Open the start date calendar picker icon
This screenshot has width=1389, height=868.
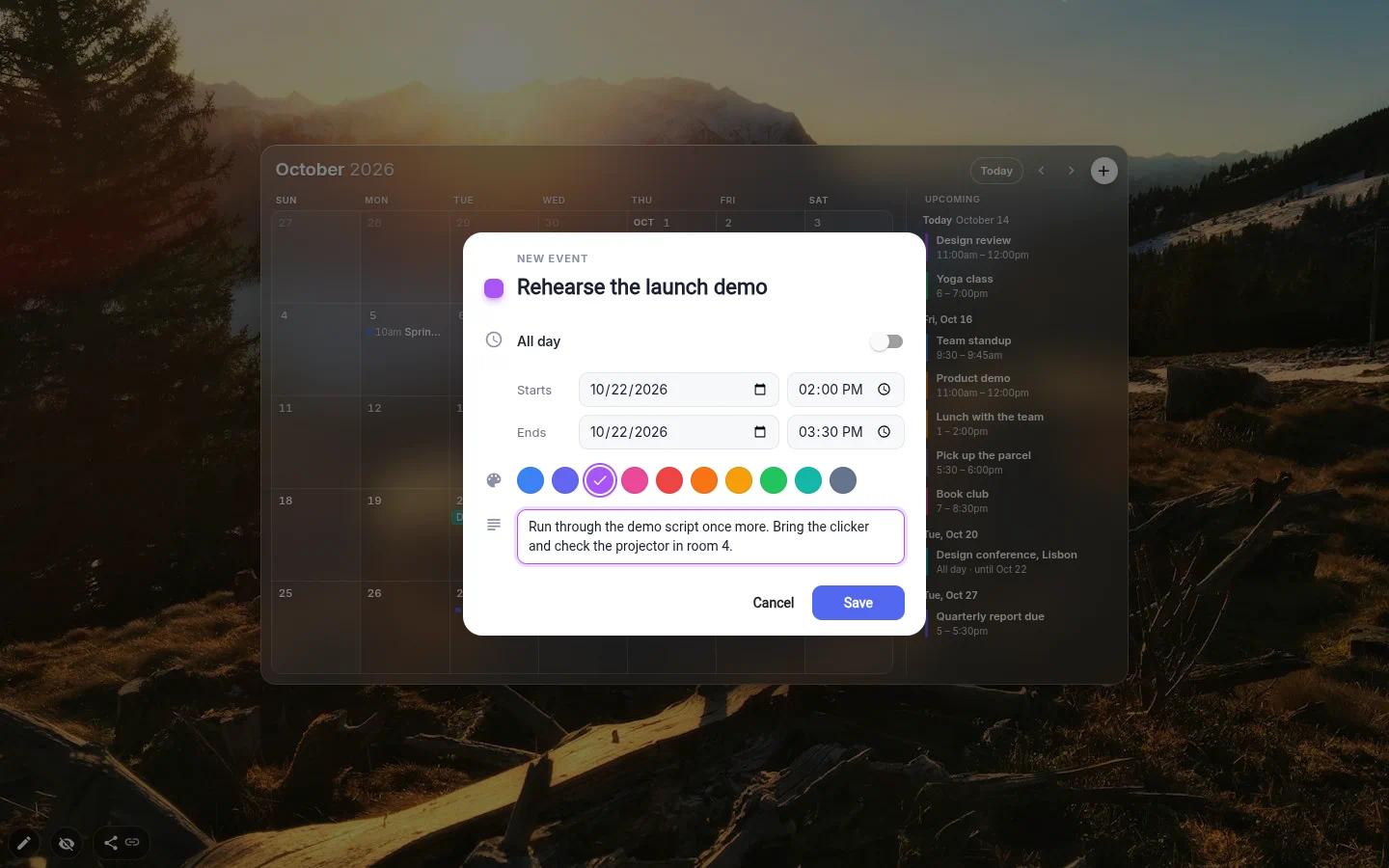760,390
